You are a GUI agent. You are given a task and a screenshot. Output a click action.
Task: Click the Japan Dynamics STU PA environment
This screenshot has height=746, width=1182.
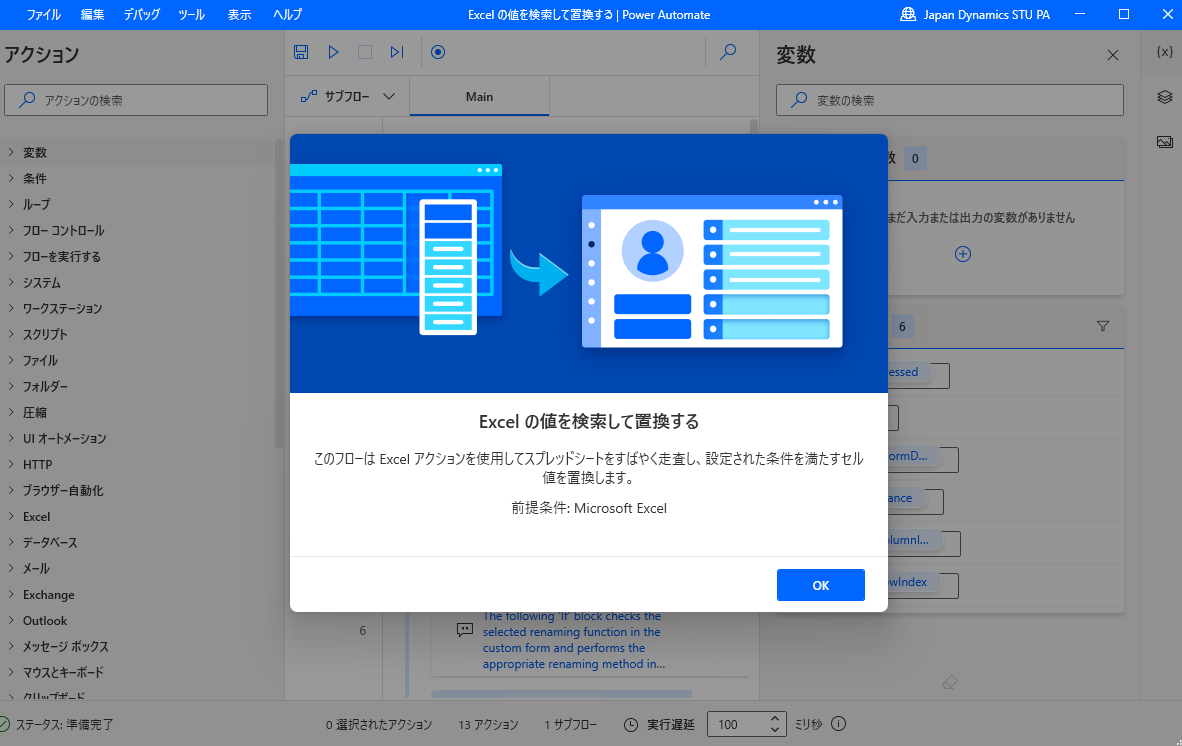(x=975, y=14)
